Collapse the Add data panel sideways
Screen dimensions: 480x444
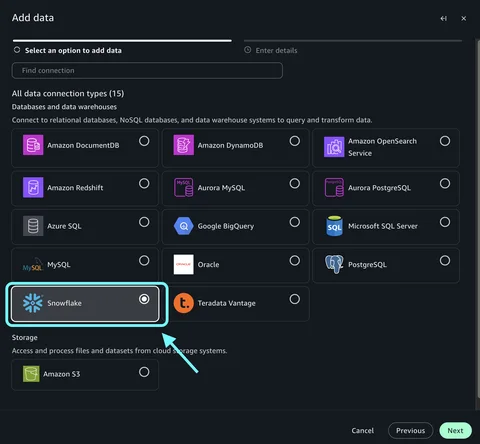(443, 18)
